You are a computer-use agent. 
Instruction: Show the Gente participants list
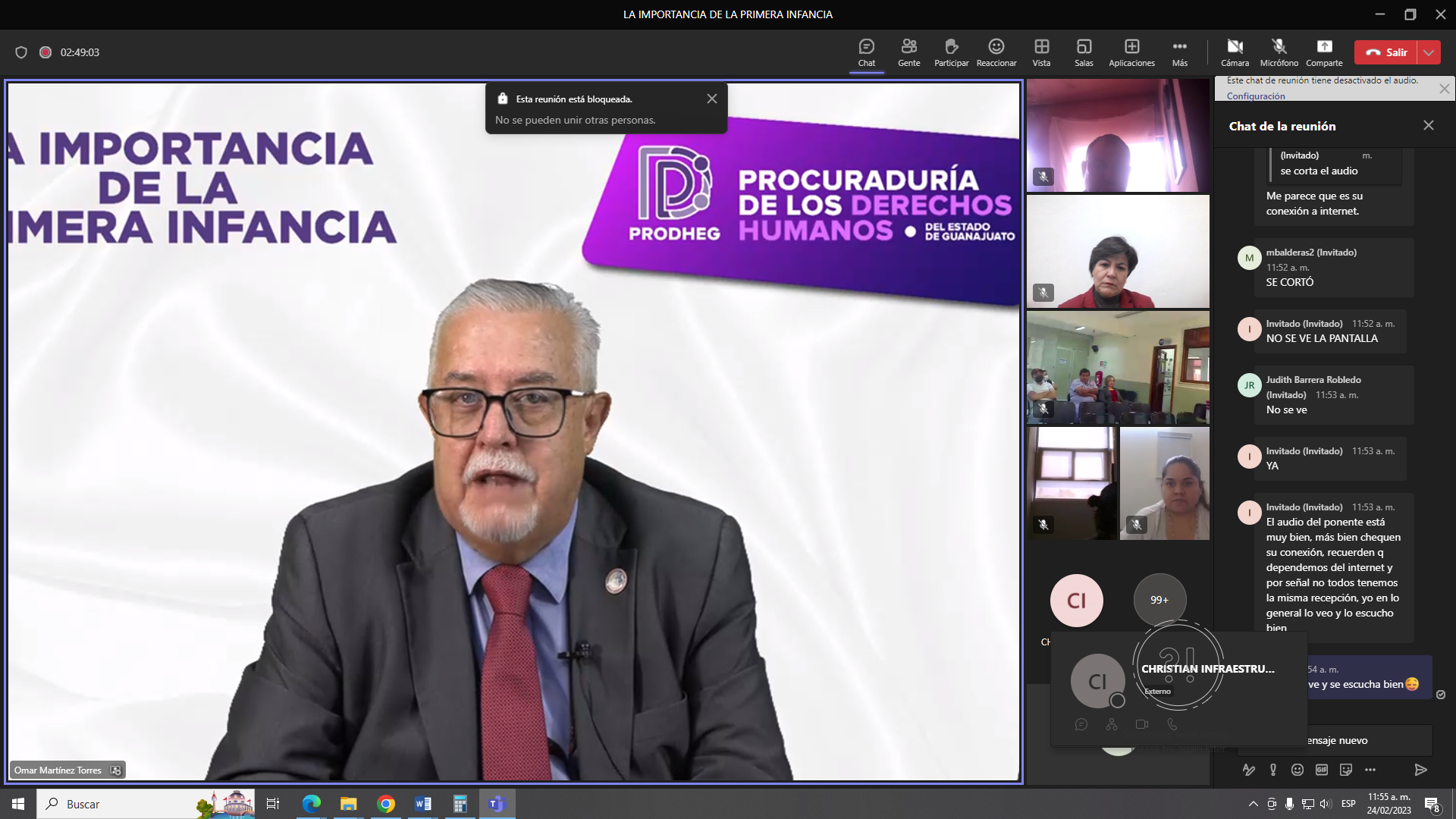[908, 52]
